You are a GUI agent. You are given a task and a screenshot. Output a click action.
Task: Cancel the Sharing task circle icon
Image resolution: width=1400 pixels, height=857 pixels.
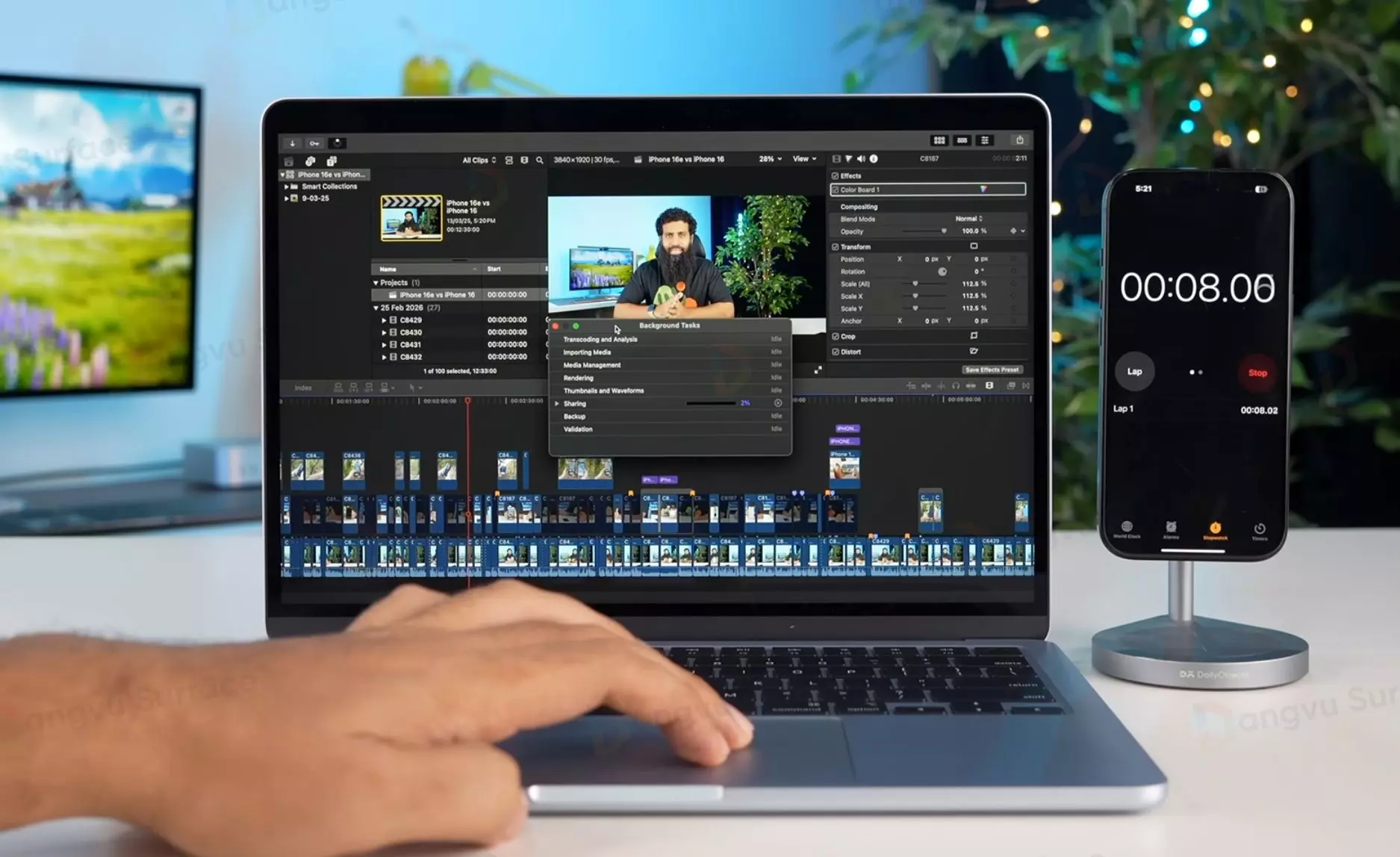pos(778,403)
